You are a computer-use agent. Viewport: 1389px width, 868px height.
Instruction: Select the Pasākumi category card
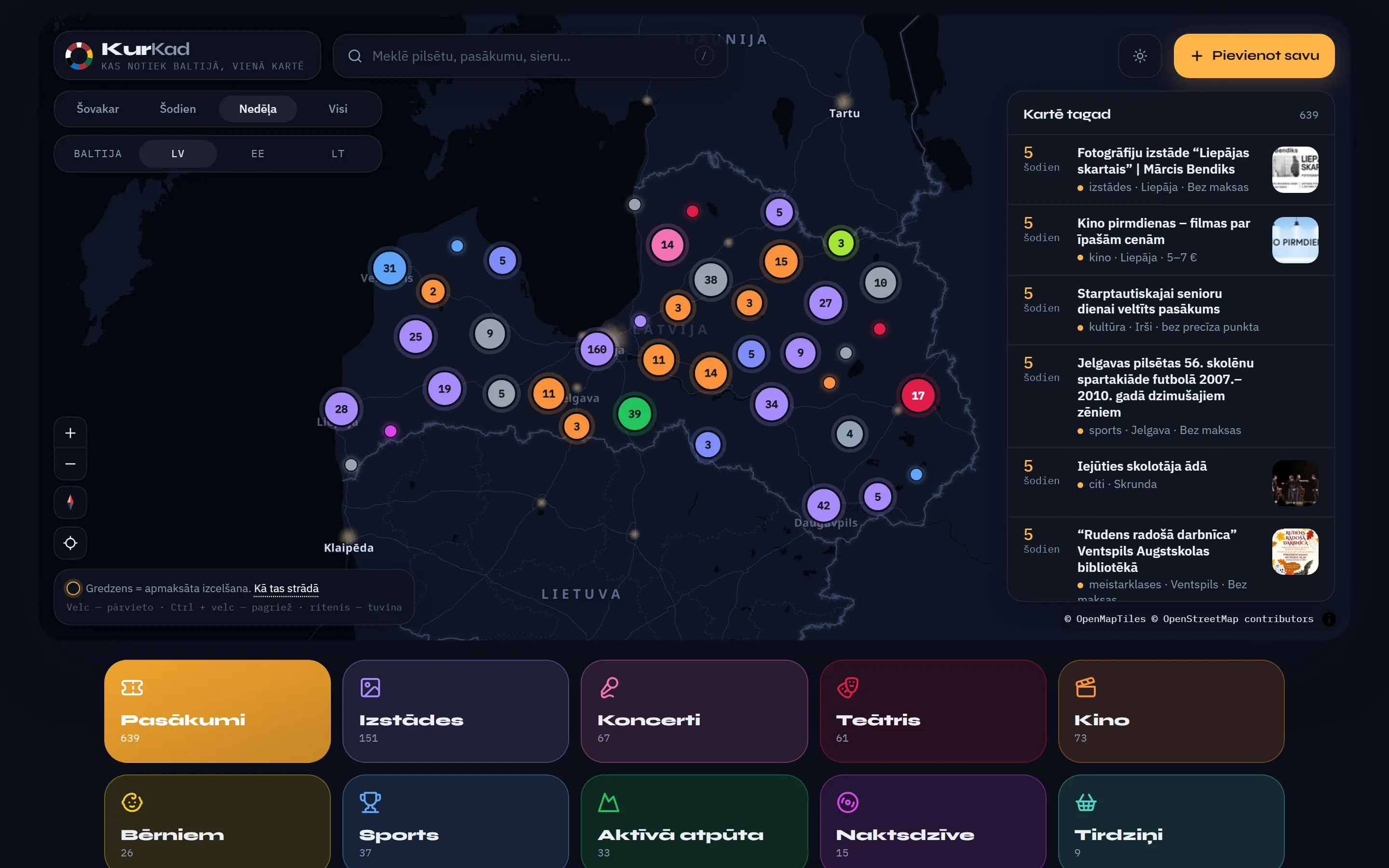[x=217, y=711]
